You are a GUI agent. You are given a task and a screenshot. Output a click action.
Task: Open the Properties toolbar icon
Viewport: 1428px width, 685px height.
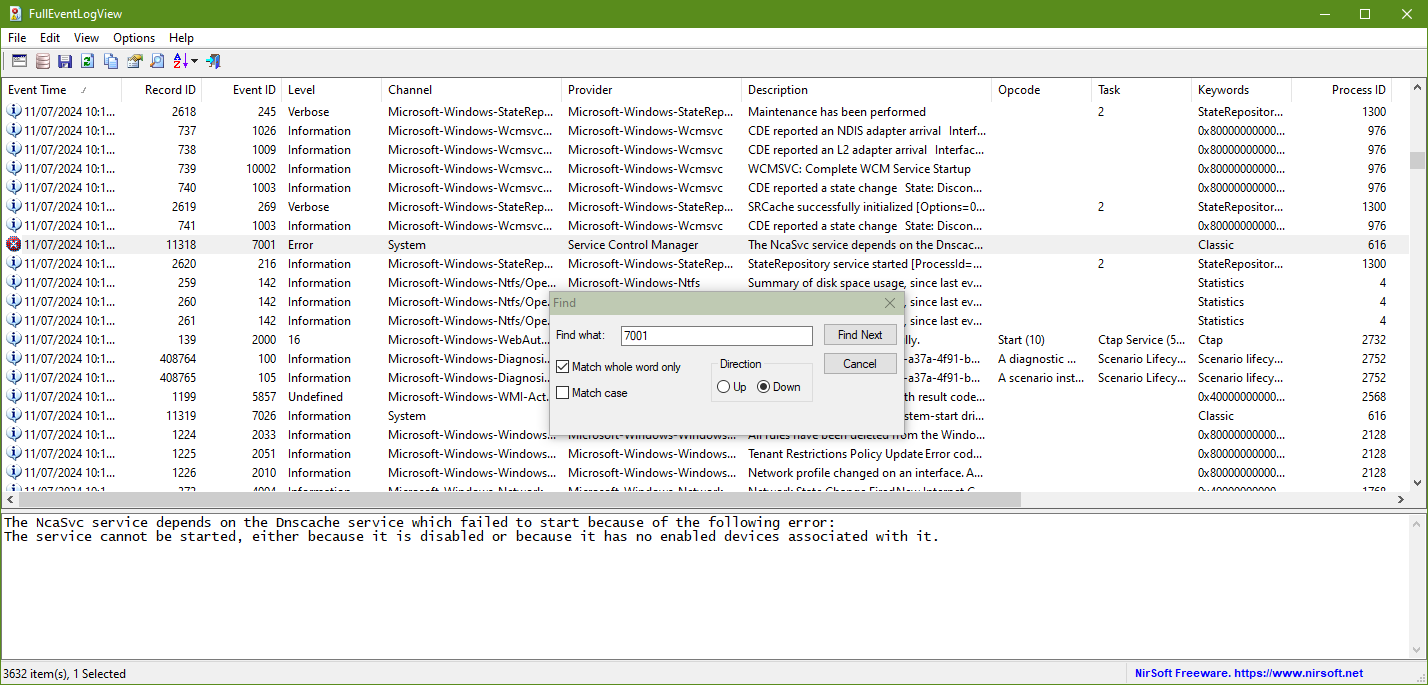point(134,61)
